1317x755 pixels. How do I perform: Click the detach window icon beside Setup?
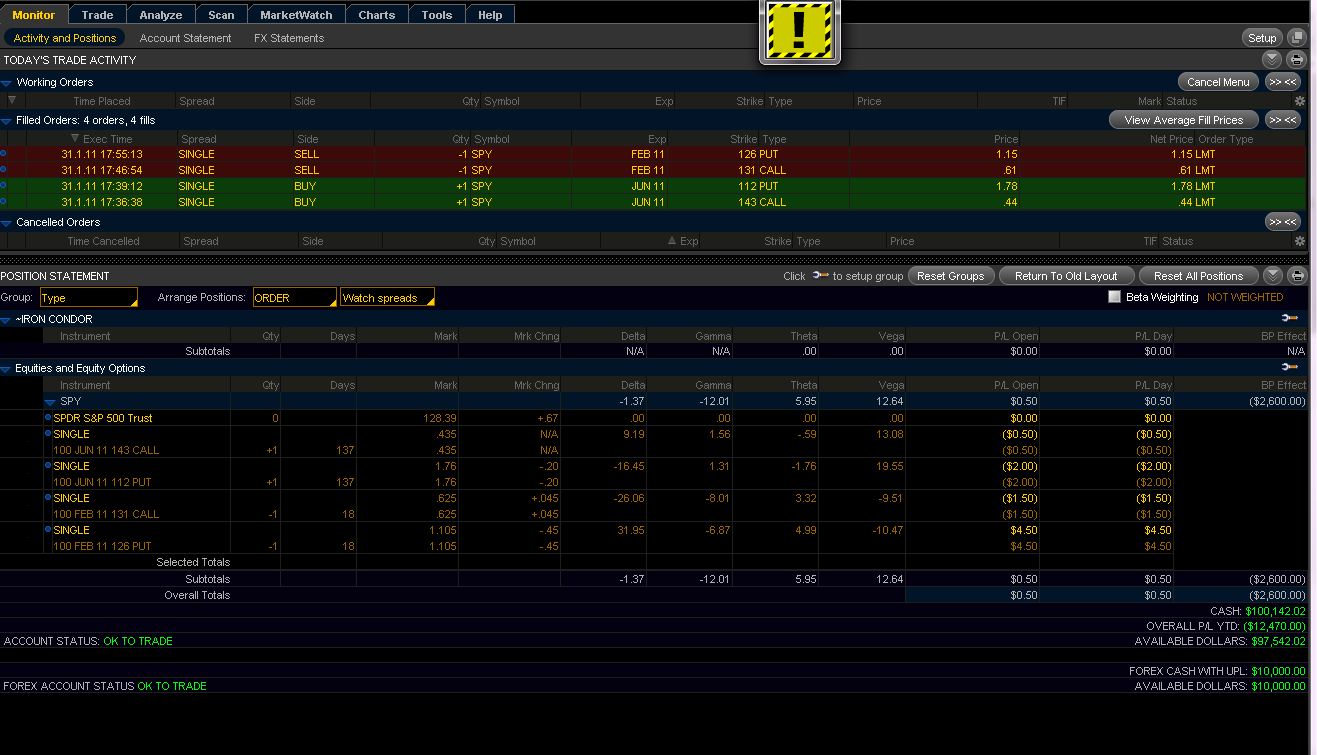click(x=1297, y=38)
